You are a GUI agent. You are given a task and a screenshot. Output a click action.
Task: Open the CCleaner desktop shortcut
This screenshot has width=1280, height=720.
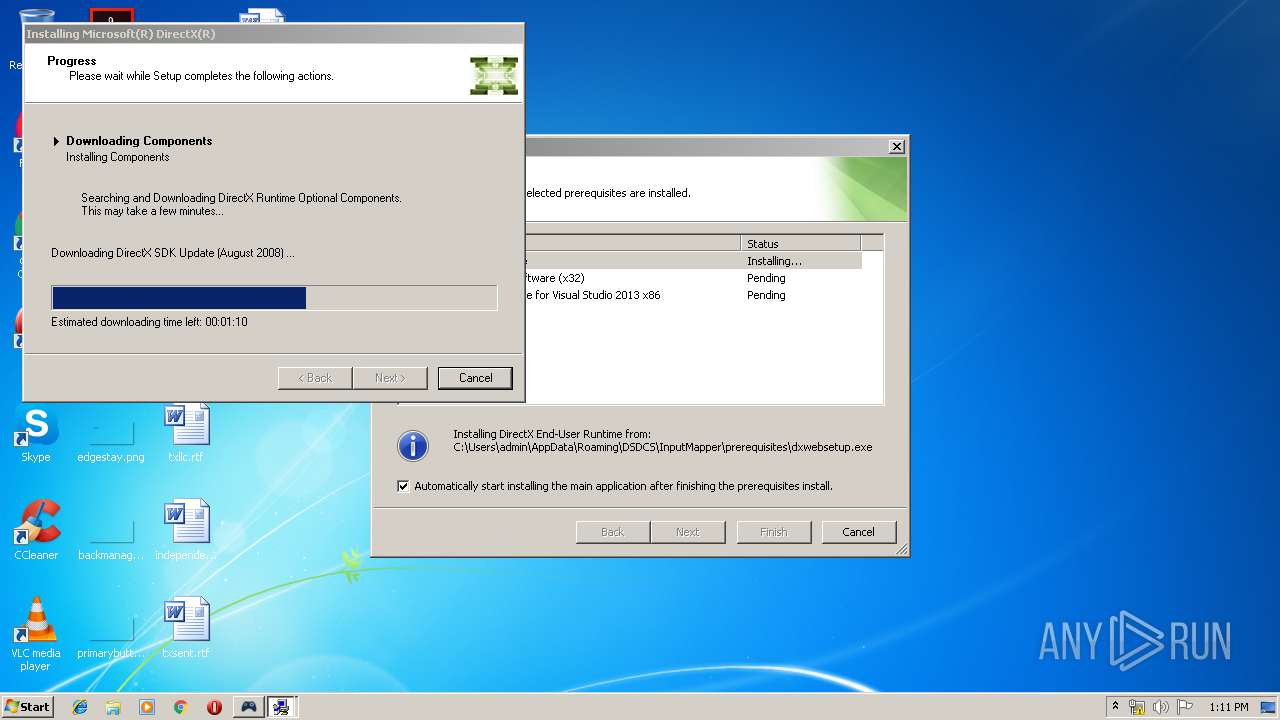(36, 531)
